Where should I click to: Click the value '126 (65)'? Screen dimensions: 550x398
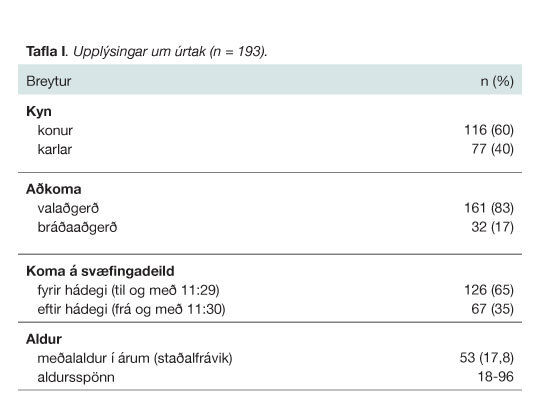tap(489, 290)
